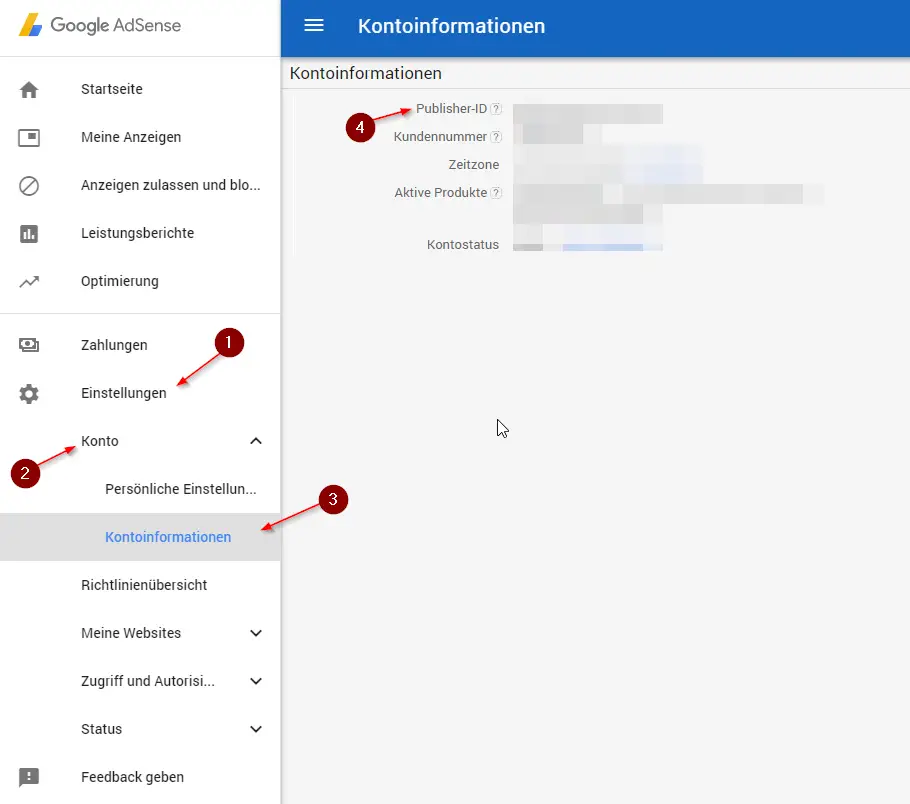Click the Konto label
This screenshot has width=910, height=804.
100,441
